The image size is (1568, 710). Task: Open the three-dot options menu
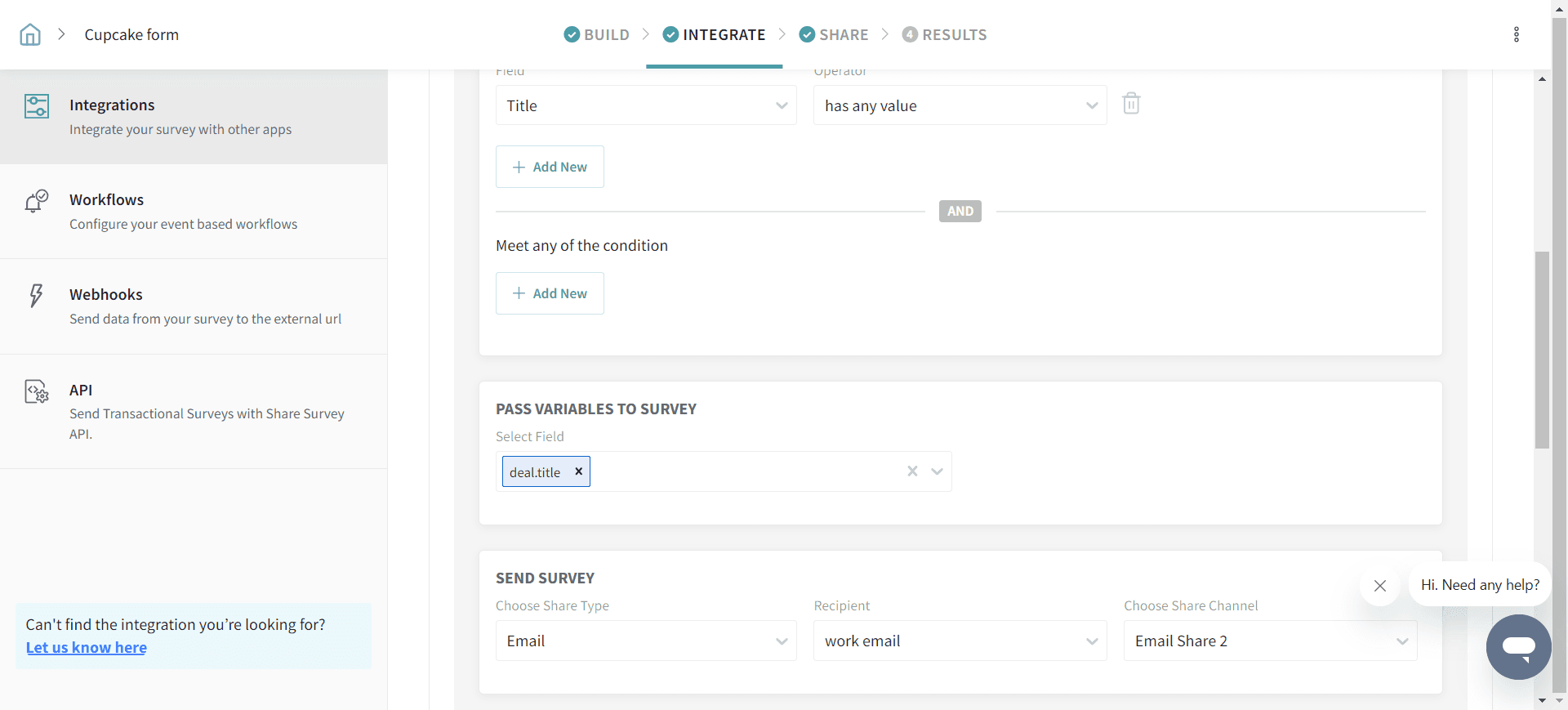pos(1516,34)
